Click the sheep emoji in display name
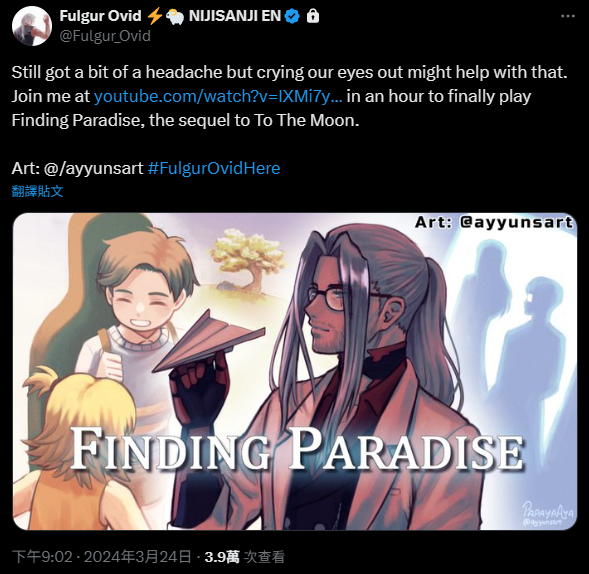Screen dimensions: 589x574 (x=175, y=17)
